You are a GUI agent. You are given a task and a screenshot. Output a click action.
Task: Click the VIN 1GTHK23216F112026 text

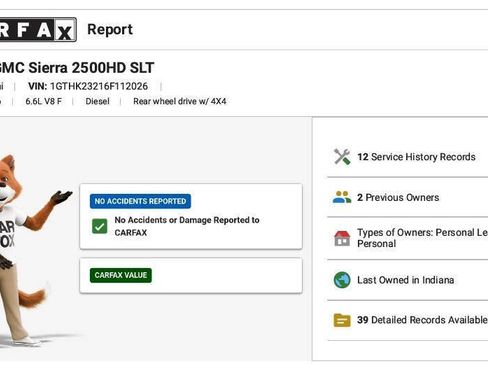pyautogui.click(x=88, y=86)
